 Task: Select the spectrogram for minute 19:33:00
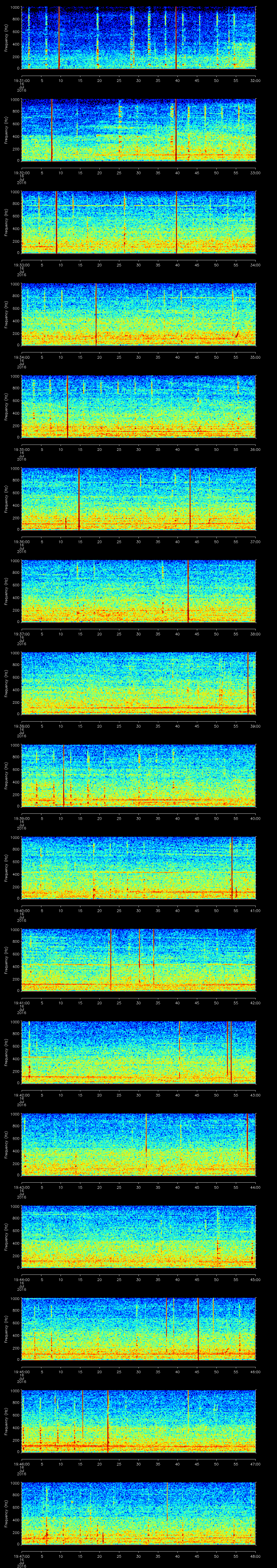tap(139, 222)
